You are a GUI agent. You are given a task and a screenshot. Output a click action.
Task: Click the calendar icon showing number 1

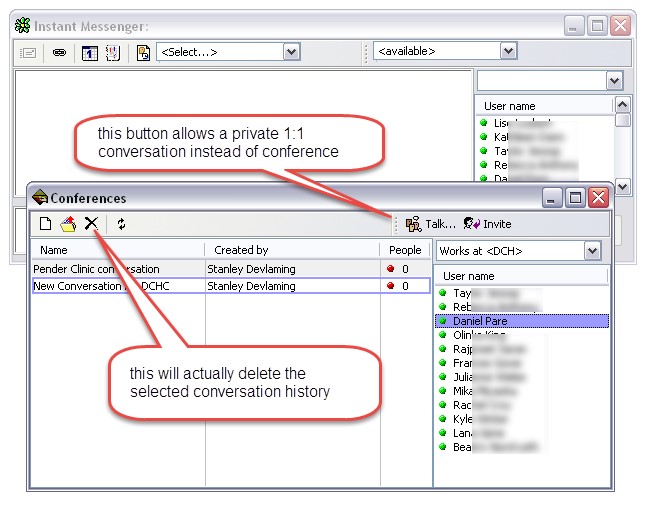click(89, 53)
